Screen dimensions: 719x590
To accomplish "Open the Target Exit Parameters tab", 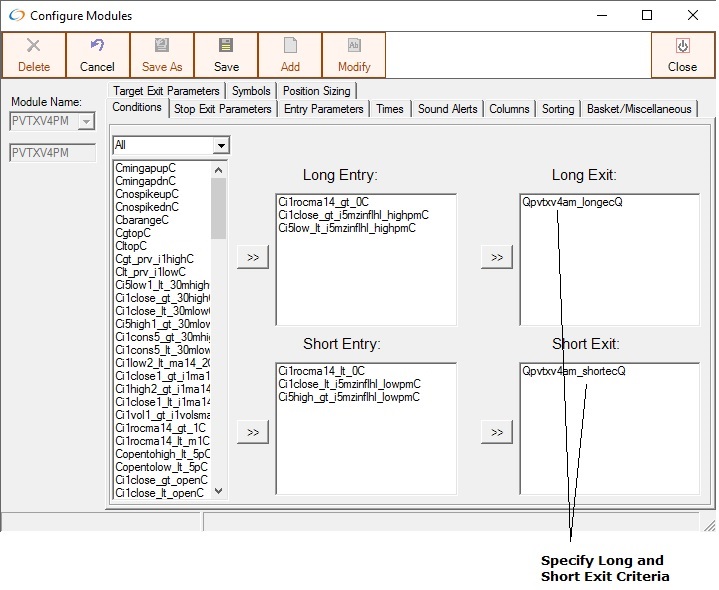I will [x=166, y=91].
